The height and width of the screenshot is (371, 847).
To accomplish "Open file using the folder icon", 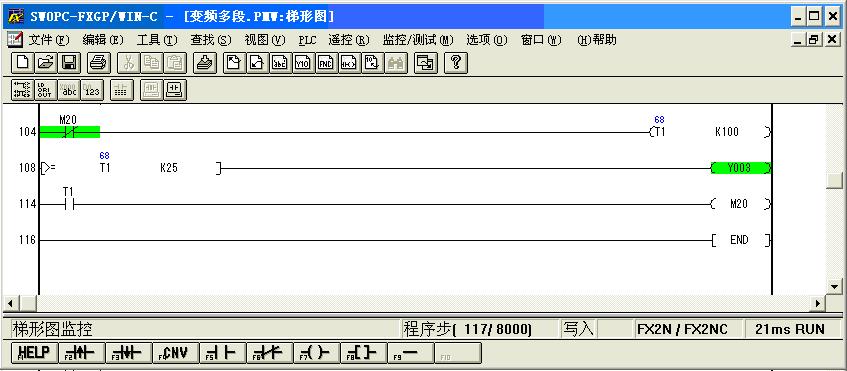I will 46,63.
